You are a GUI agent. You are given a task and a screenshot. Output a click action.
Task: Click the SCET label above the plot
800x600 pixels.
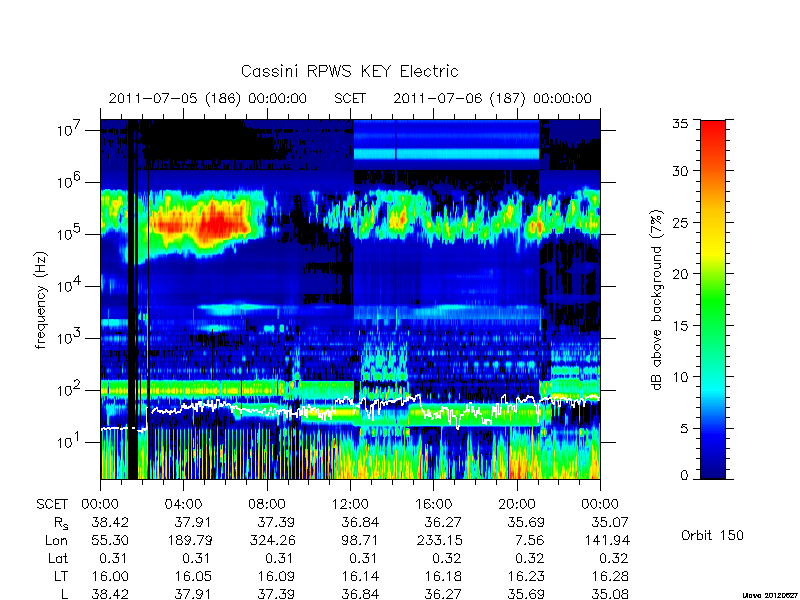[350, 98]
